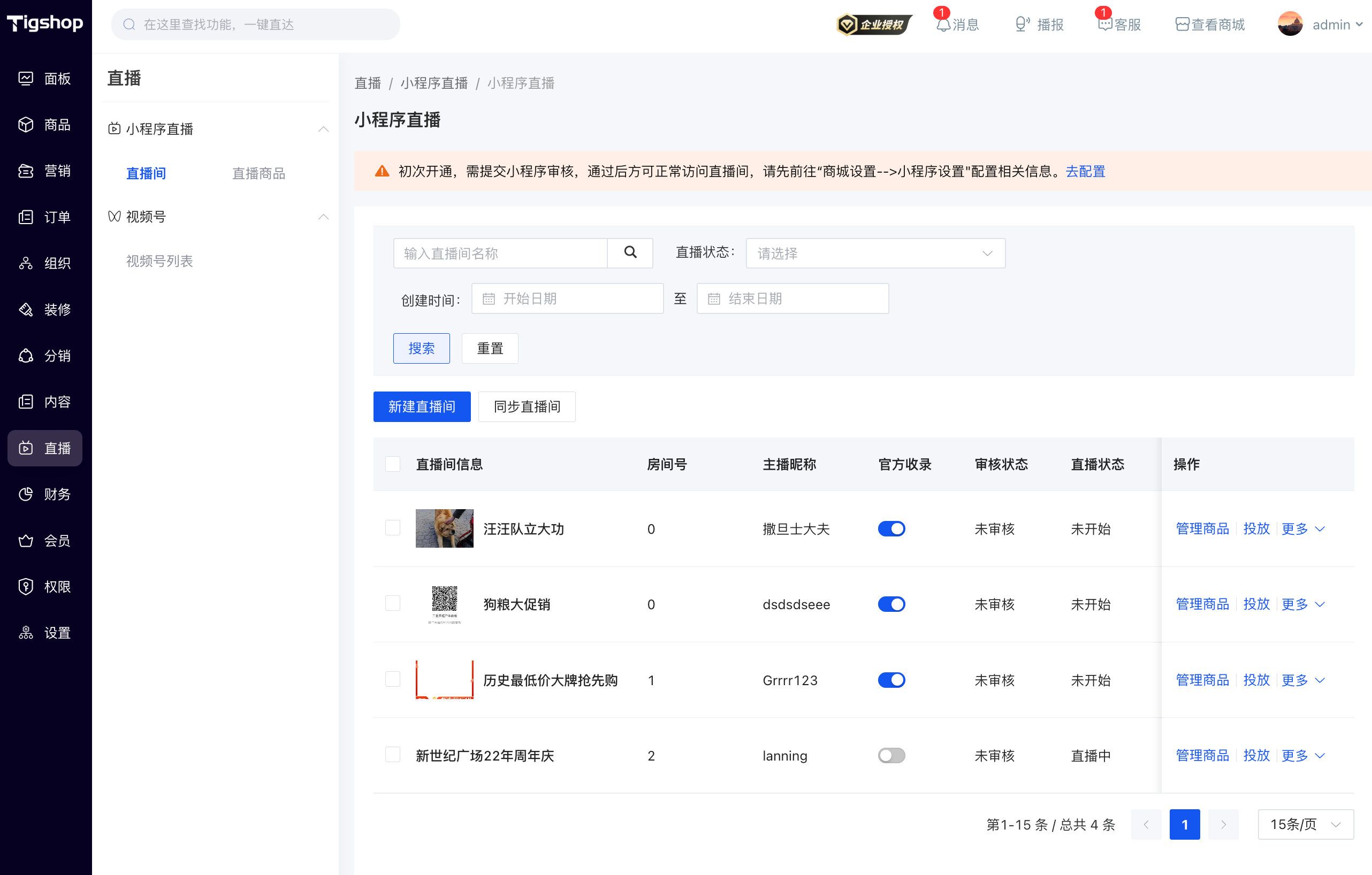Click the admin avatar picture
This screenshot has width=1372, height=875.
[1290, 25]
